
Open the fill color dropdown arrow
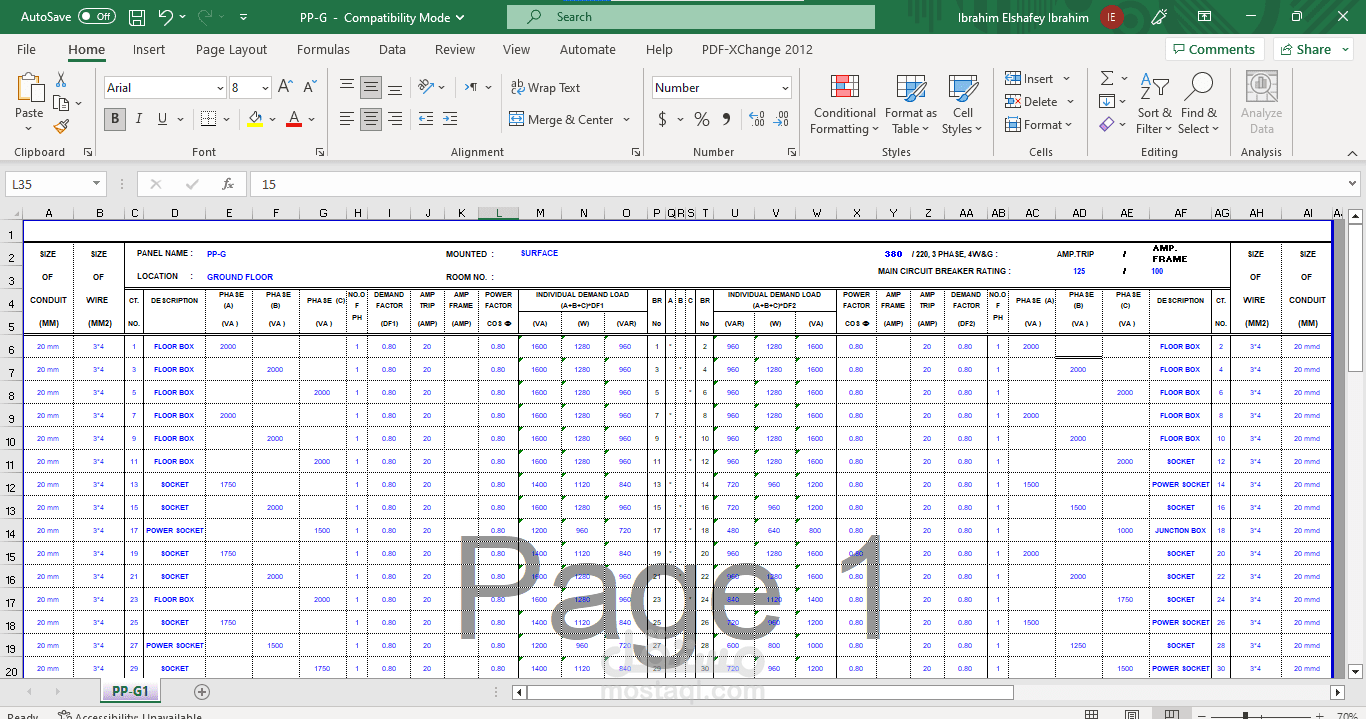pos(273,119)
